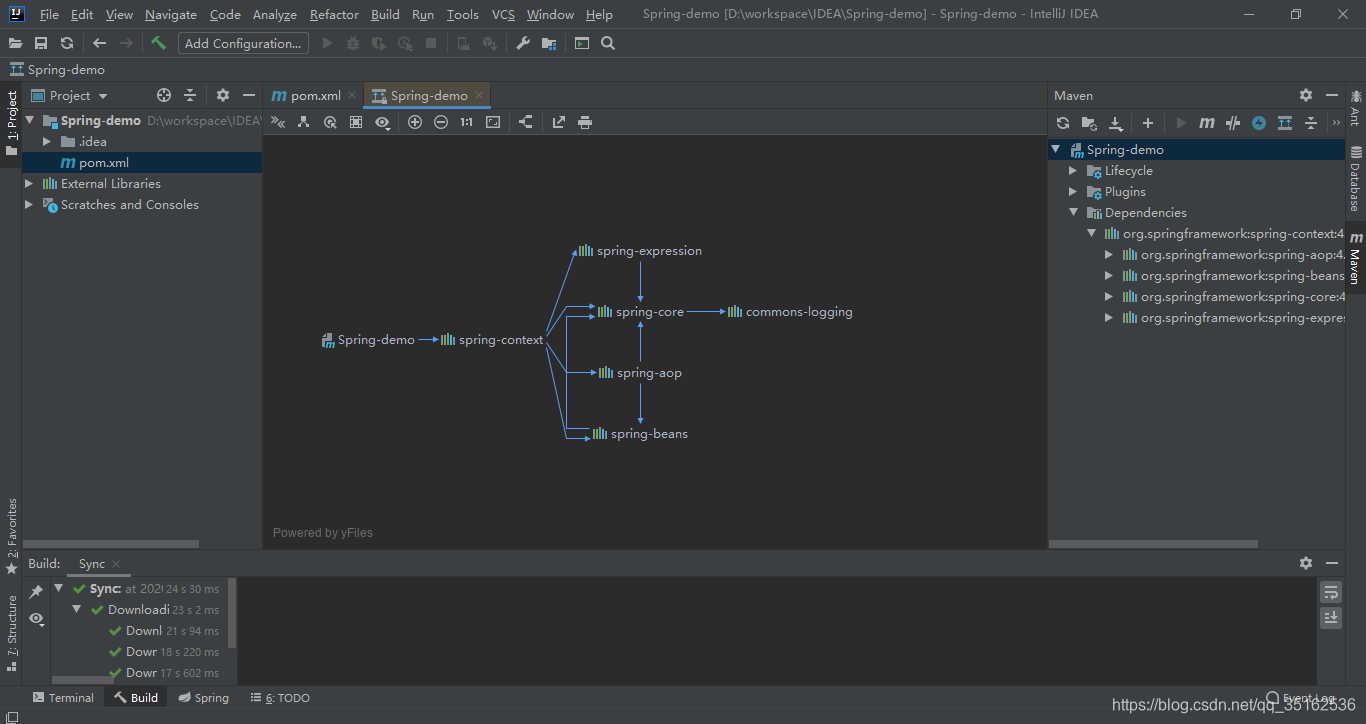Click the Synchronize icon in main toolbar
The image size is (1366, 724).
(x=67, y=43)
